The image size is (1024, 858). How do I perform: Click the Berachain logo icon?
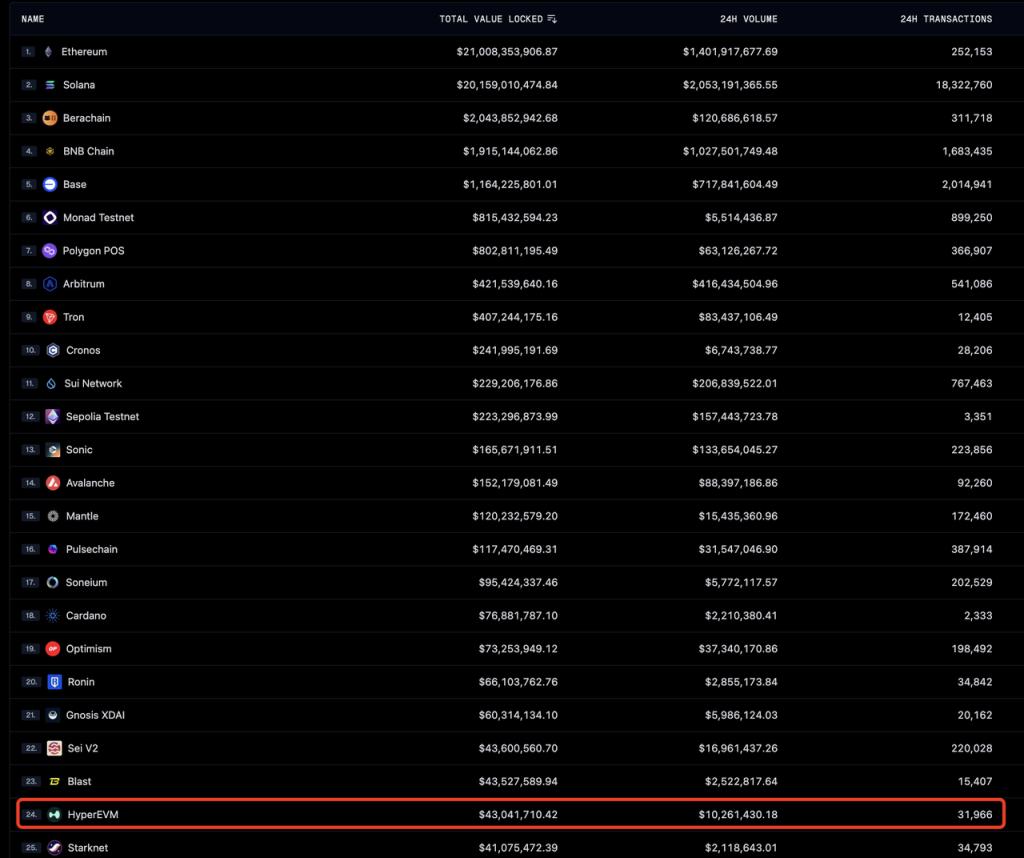pos(50,118)
